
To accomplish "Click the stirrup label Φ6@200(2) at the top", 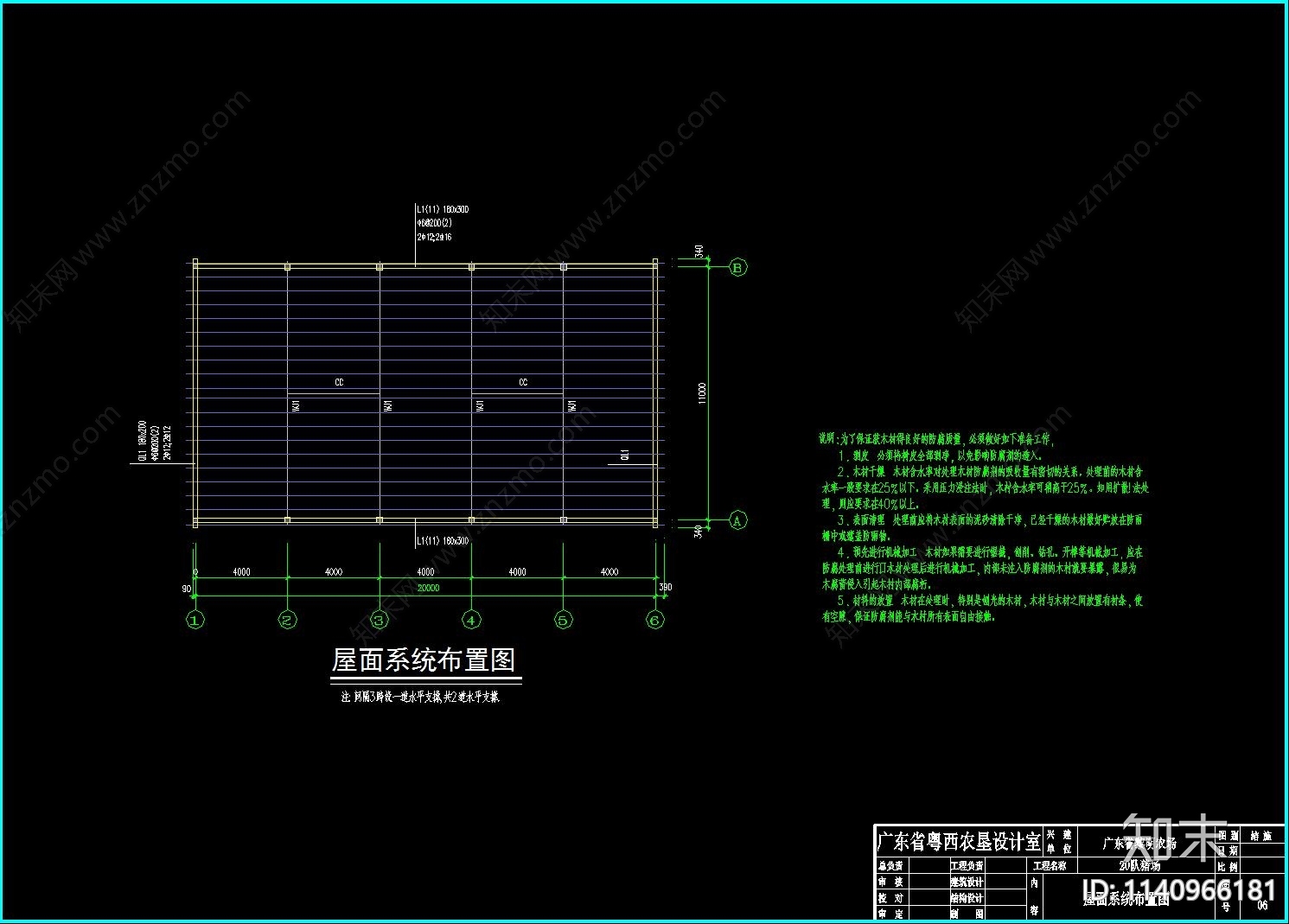I will (x=435, y=223).
